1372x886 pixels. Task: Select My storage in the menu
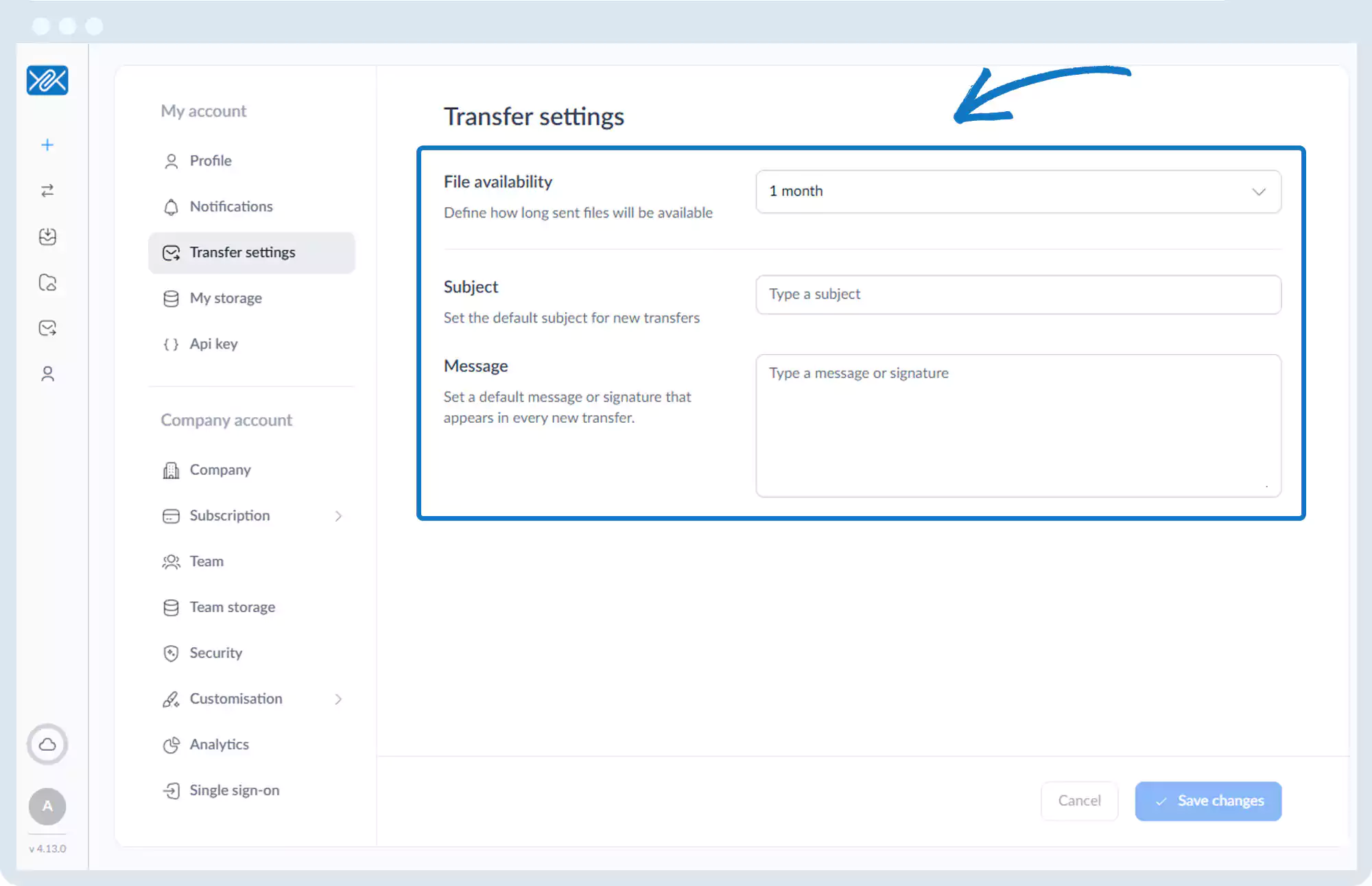[226, 299]
